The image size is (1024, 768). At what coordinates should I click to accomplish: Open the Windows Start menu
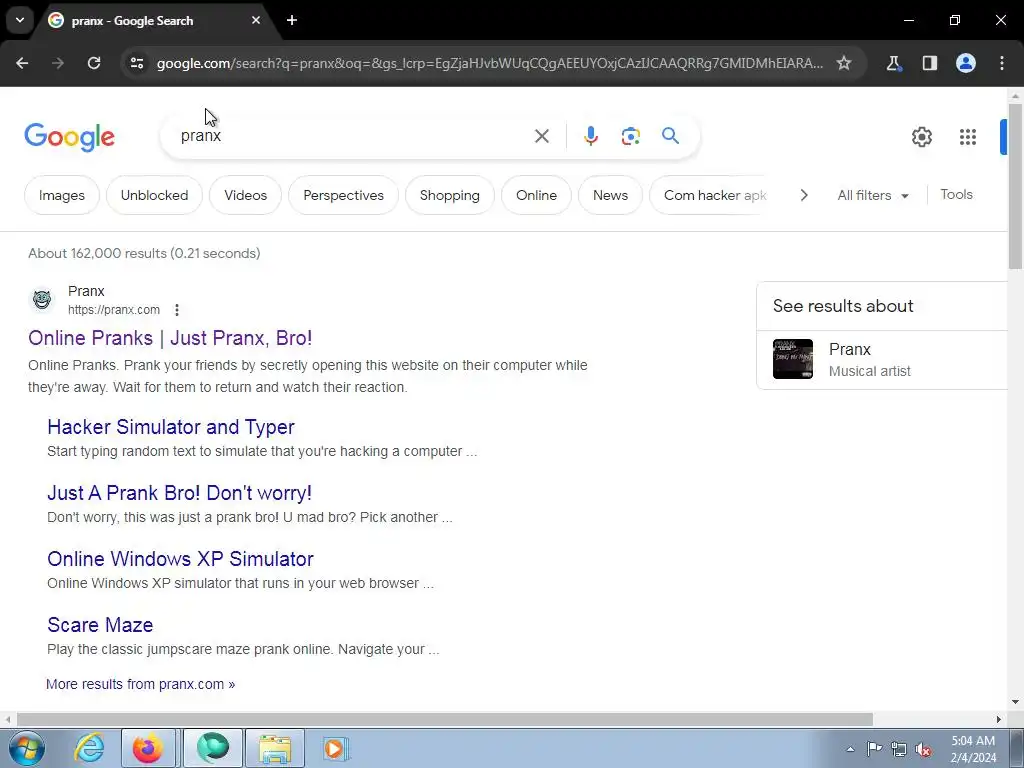[x=27, y=748]
